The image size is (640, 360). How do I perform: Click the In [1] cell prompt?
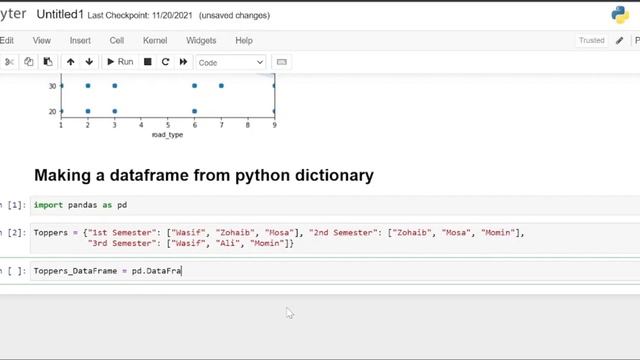(13, 205)
